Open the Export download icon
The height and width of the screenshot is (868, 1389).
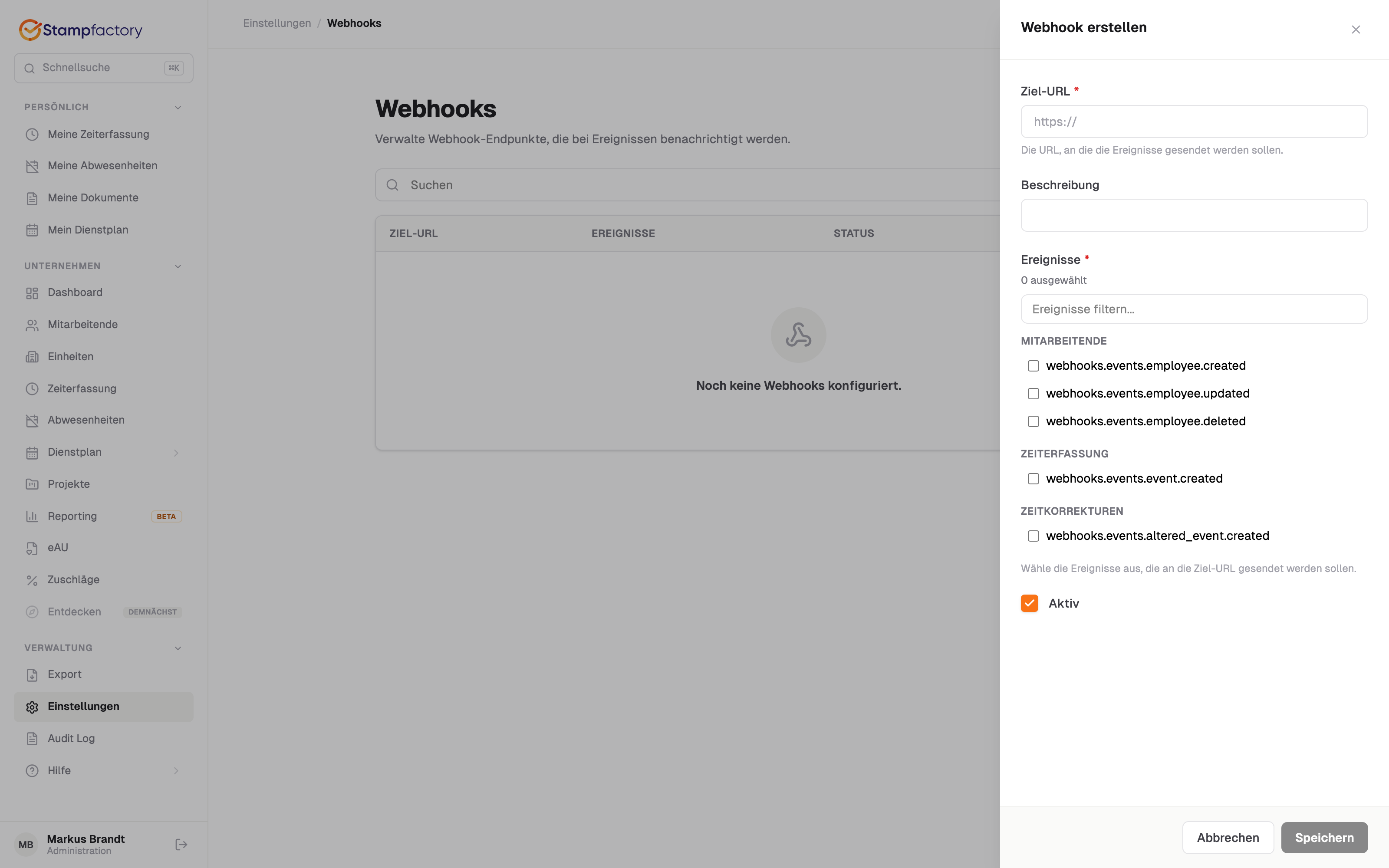(x=32, y=674)
